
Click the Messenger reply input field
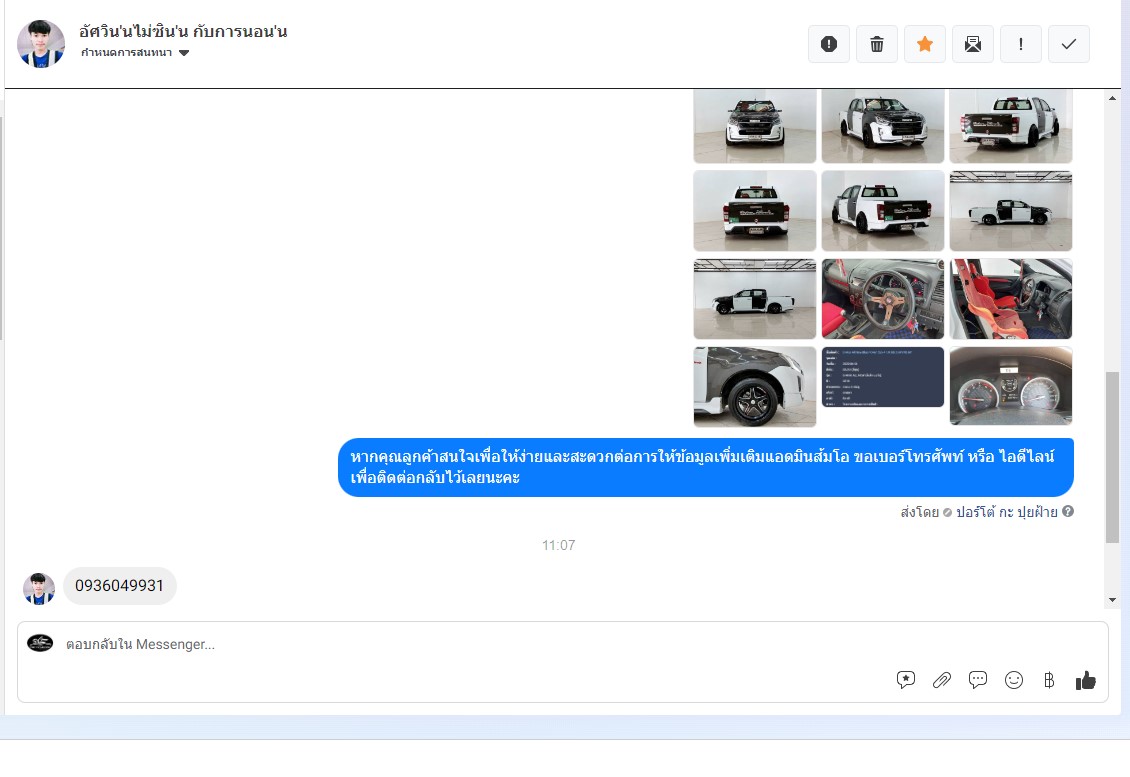[450, 645]
